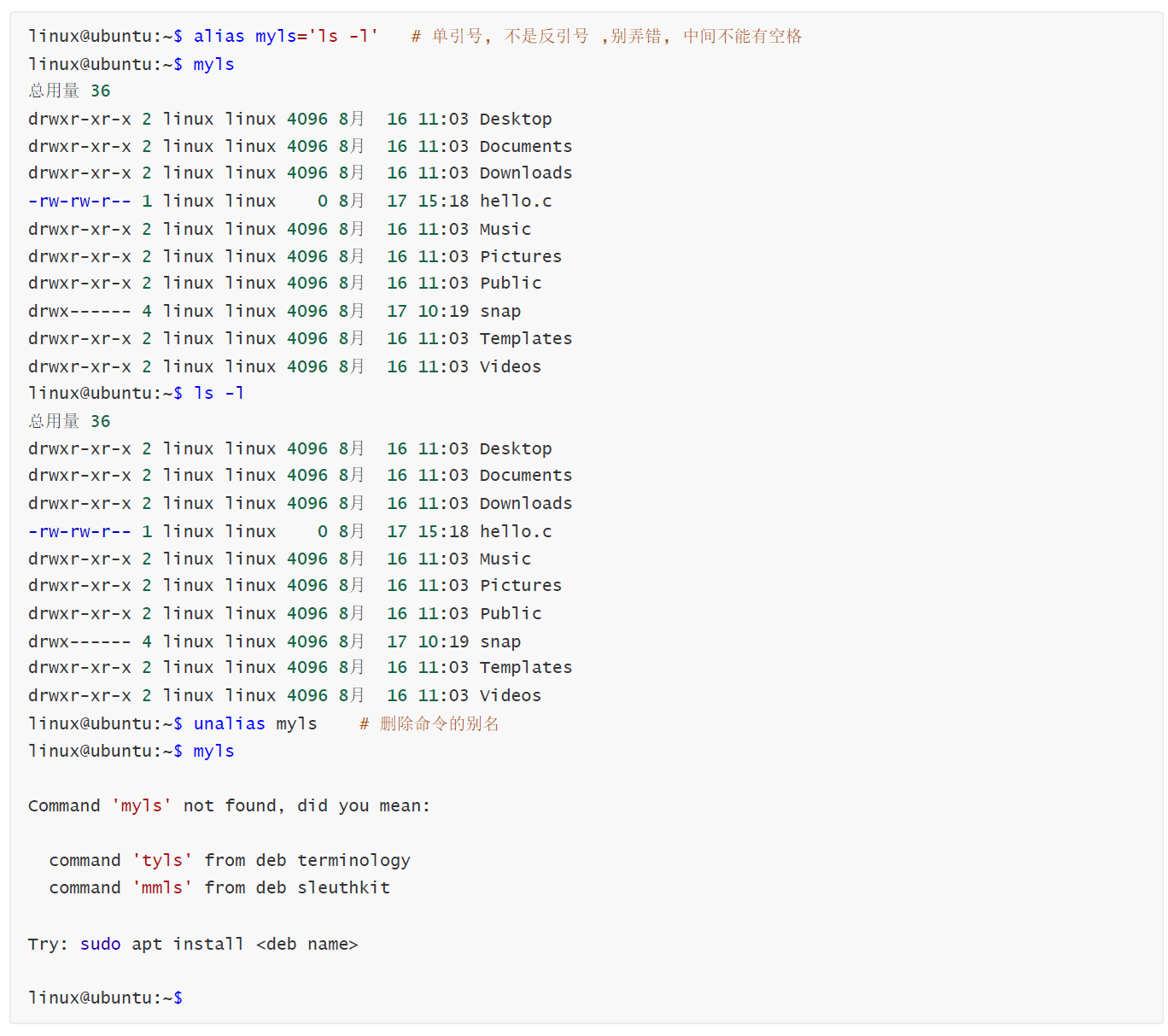Click the '10:19' time in the myls output

click(x=443, y=311)
